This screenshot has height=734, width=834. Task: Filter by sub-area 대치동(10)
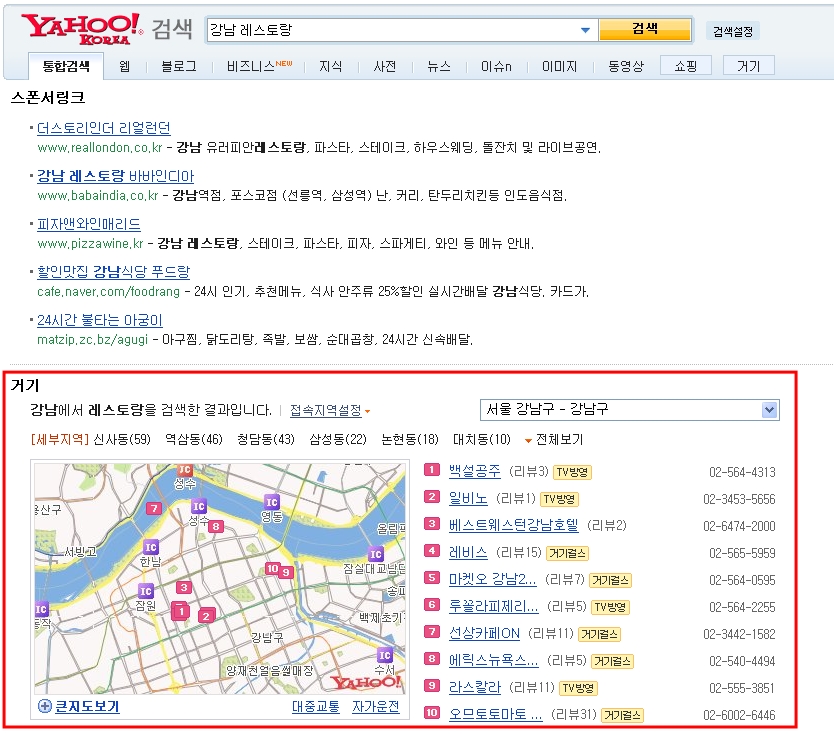click(x=482, y=439)
